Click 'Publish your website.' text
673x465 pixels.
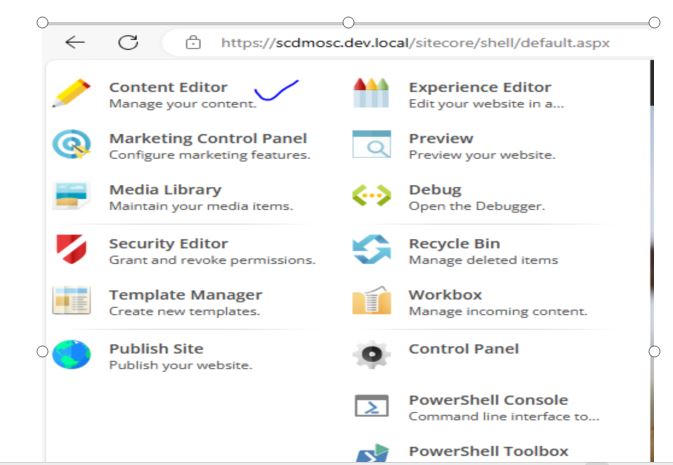[181, 365]
